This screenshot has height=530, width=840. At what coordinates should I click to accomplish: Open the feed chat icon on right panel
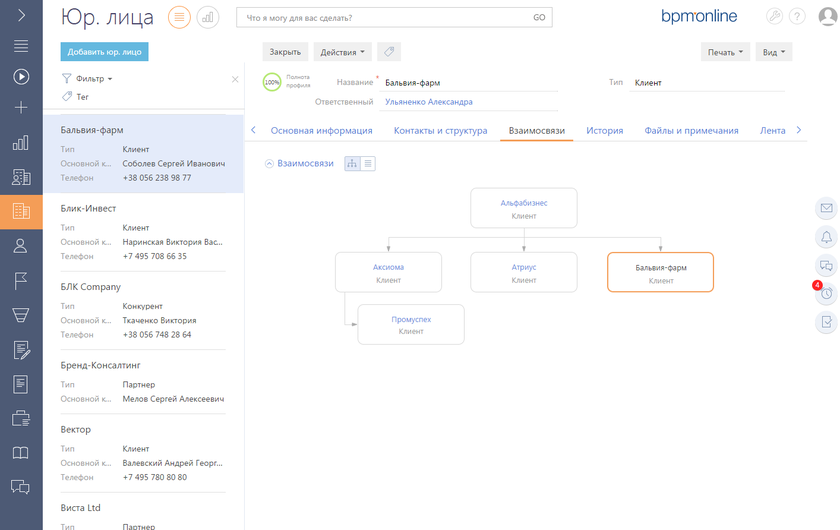[x=826, y=266]
